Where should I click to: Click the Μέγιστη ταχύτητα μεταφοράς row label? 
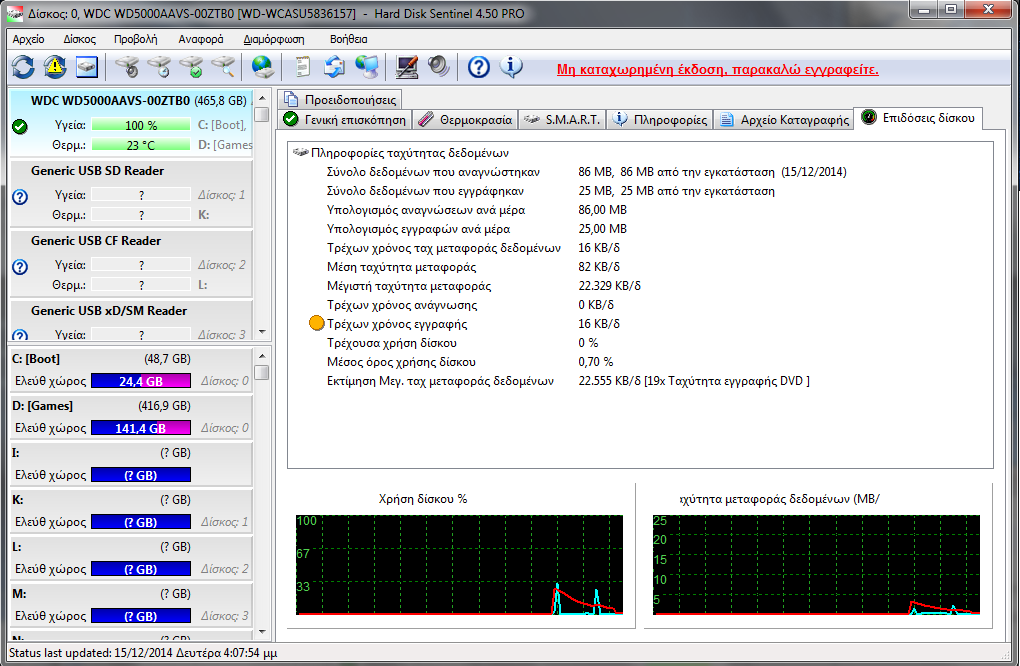[409, 286]
